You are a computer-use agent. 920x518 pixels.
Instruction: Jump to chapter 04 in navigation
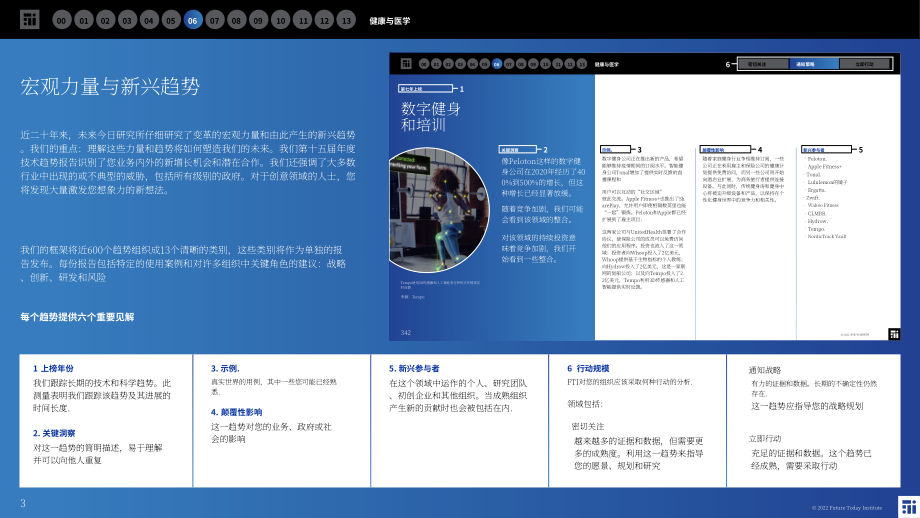coord(149,21)
